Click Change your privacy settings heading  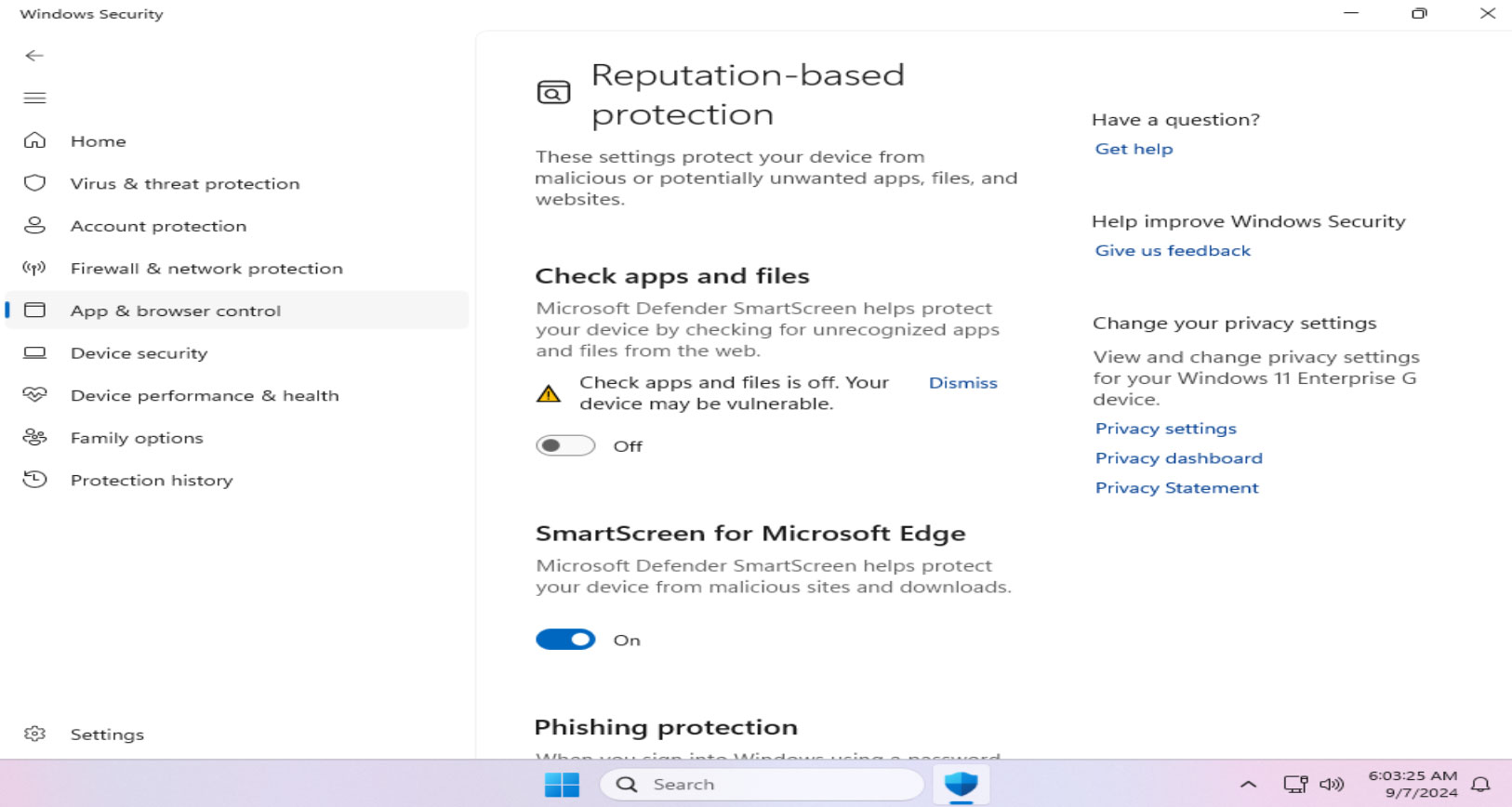tap(1234, 323)
